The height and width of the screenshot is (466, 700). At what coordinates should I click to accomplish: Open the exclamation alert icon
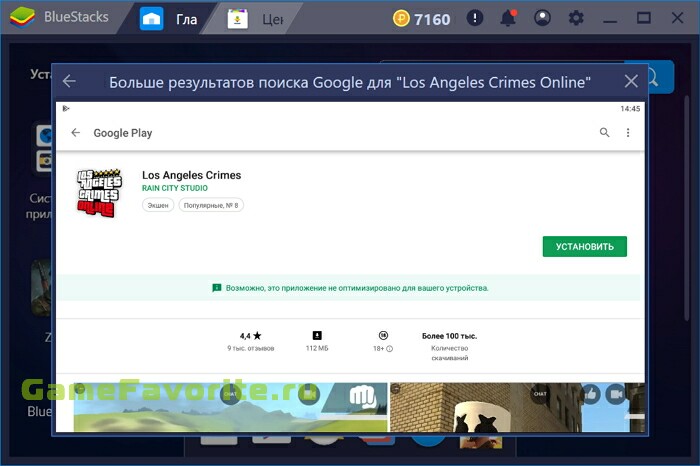tap(475, 18)
